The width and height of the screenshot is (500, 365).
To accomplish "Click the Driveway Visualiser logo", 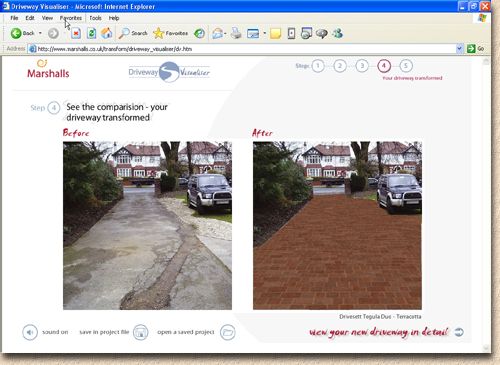I will point(169,72).
